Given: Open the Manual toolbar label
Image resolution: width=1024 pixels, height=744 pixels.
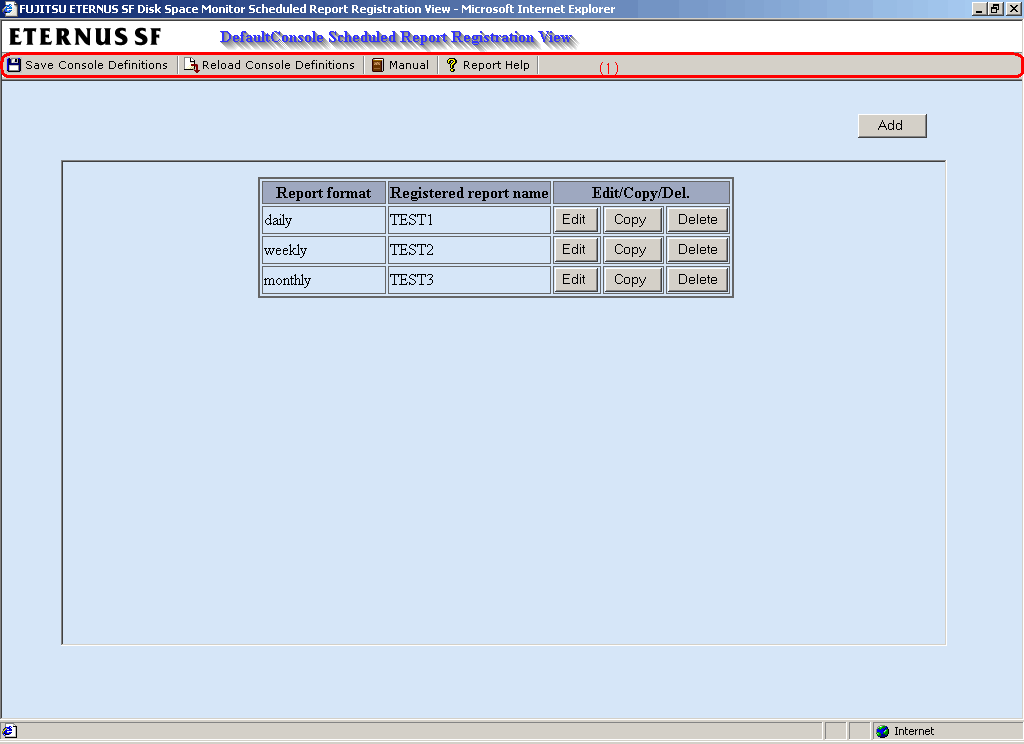Looking at the screenshot, I should [409, 65].
